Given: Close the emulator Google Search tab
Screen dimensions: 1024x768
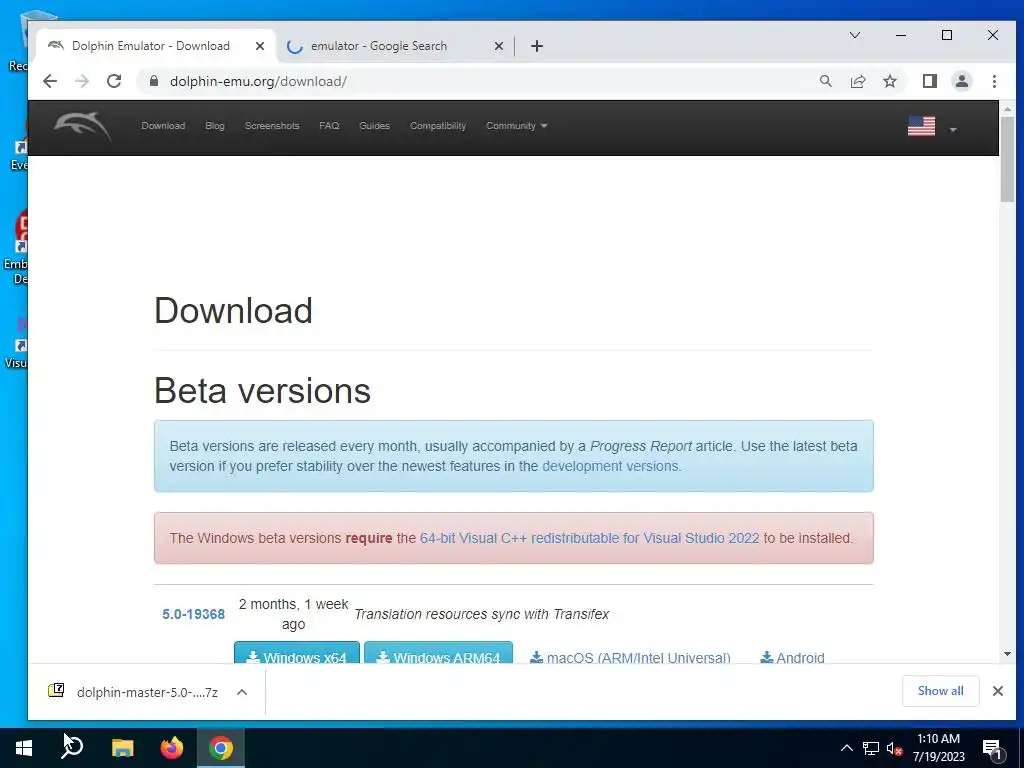Looking at the screenshot, I should [x=498, y=46].
